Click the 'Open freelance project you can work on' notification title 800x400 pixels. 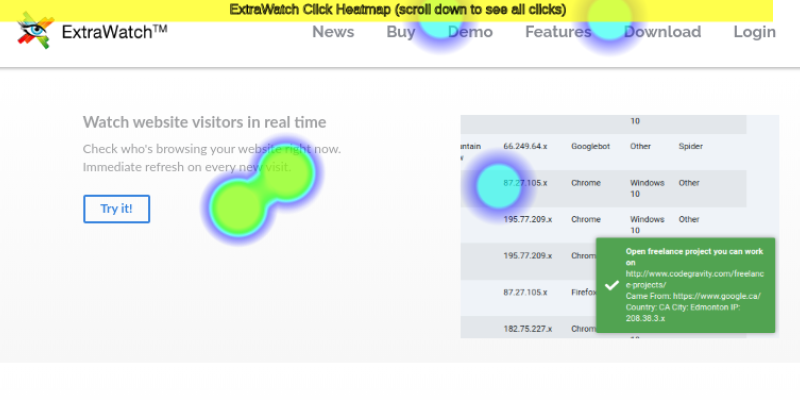point(694,257)
